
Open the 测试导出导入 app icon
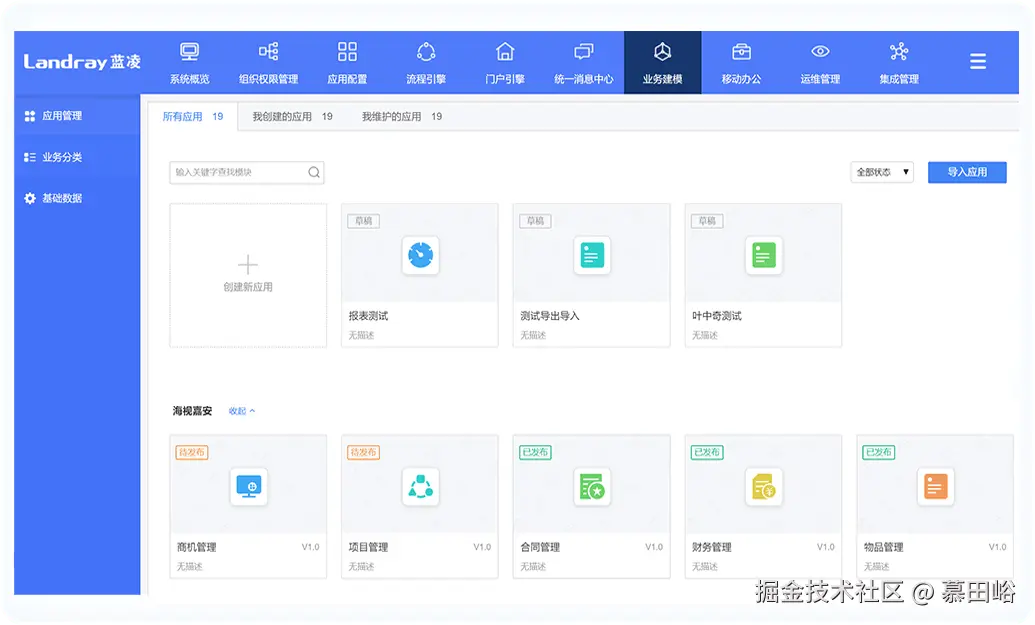tap(592, 255)
